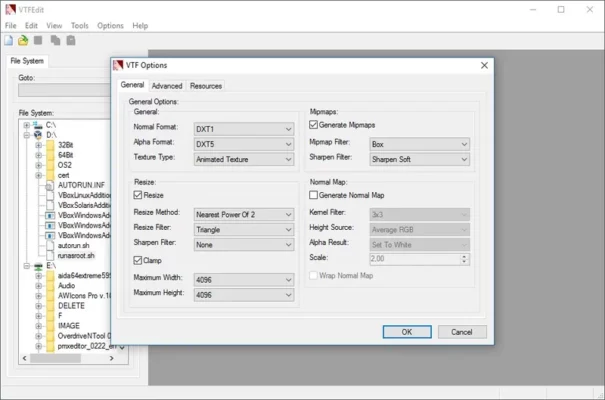Disable the Generate Mipmaps checkbox

coord(314,125)
